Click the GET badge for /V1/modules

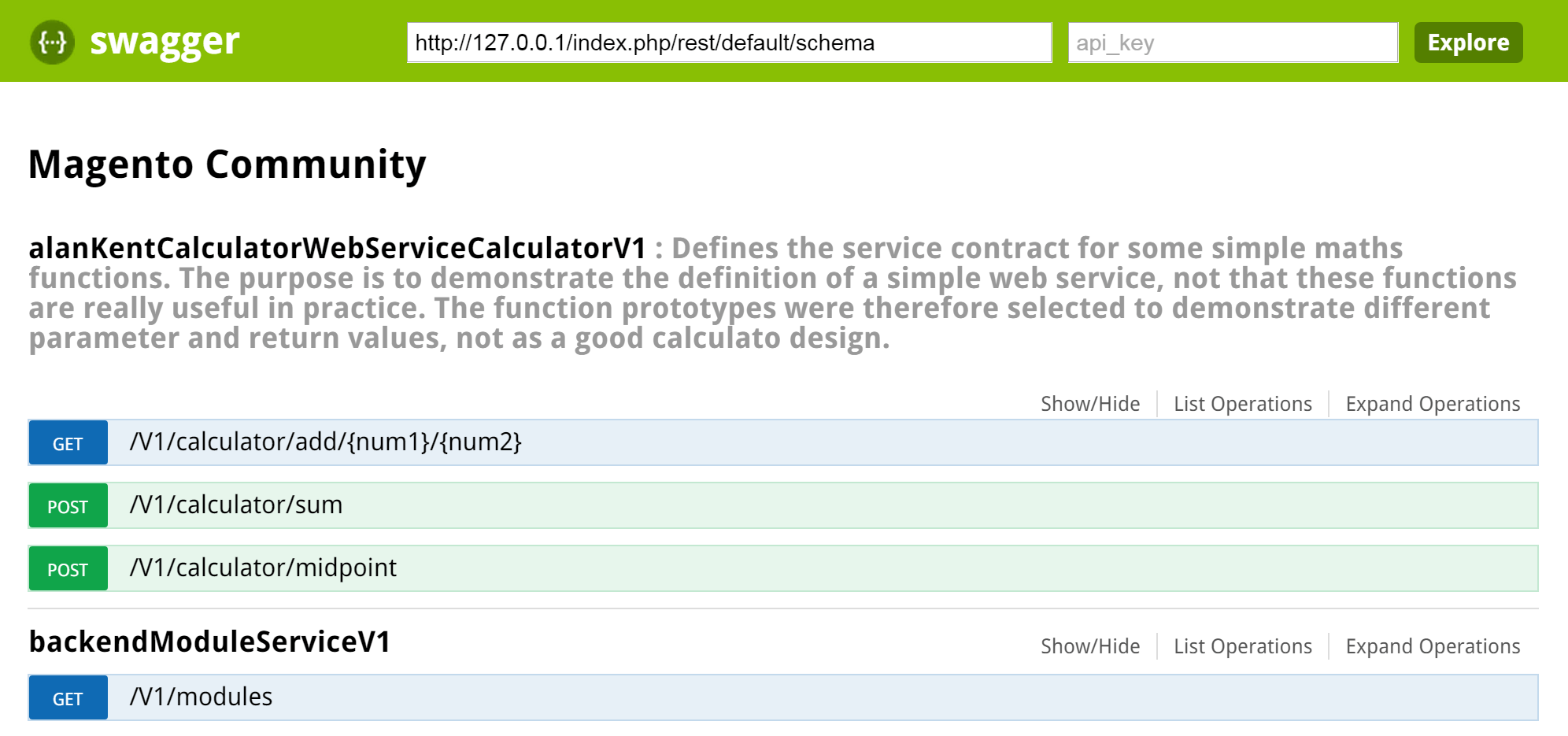68,698
